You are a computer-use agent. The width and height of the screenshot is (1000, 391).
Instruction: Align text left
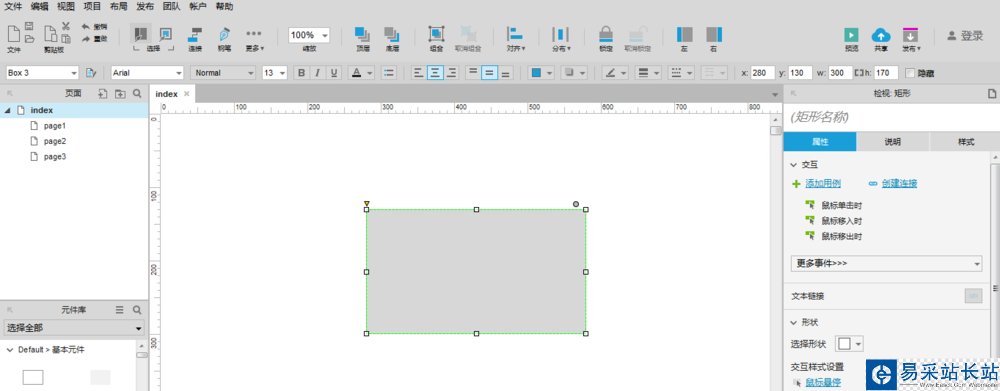click(418, 73)
